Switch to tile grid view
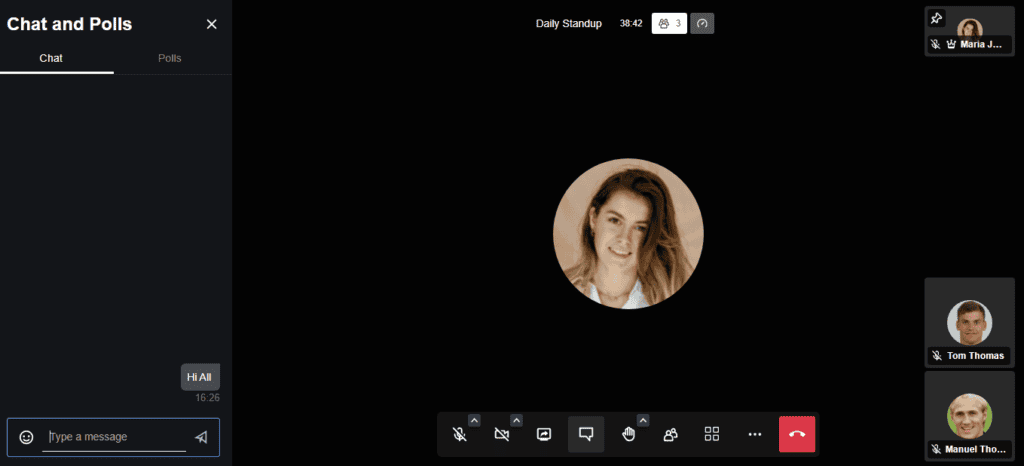 pos(712,434)
